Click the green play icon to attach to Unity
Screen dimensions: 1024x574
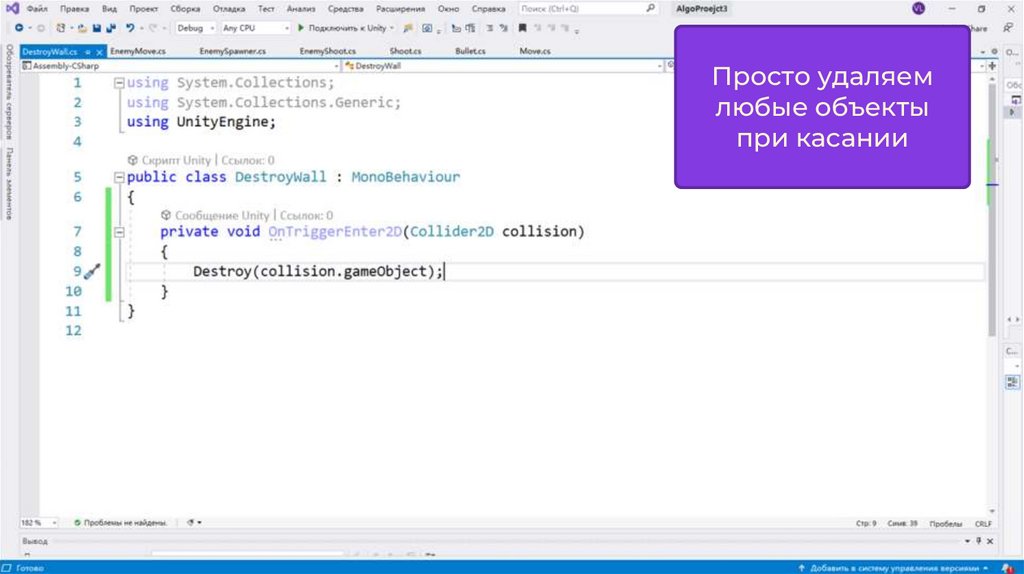(301, 28)
